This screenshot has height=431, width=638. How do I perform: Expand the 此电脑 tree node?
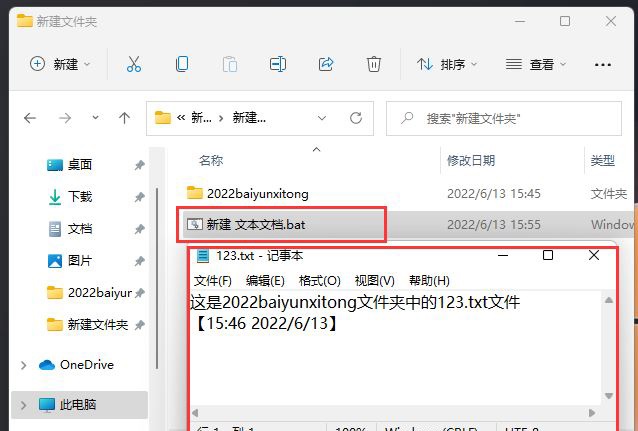[x=24, y=405]
